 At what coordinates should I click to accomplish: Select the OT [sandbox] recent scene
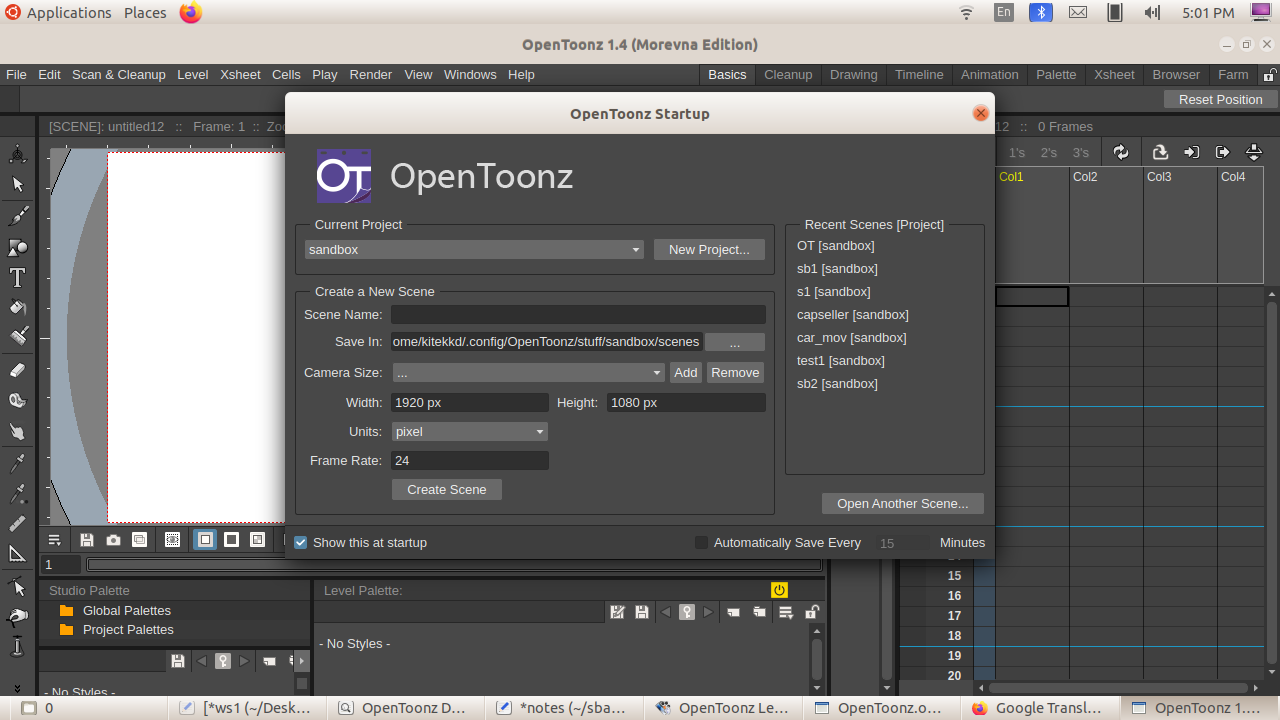click(x=835, y=245)
